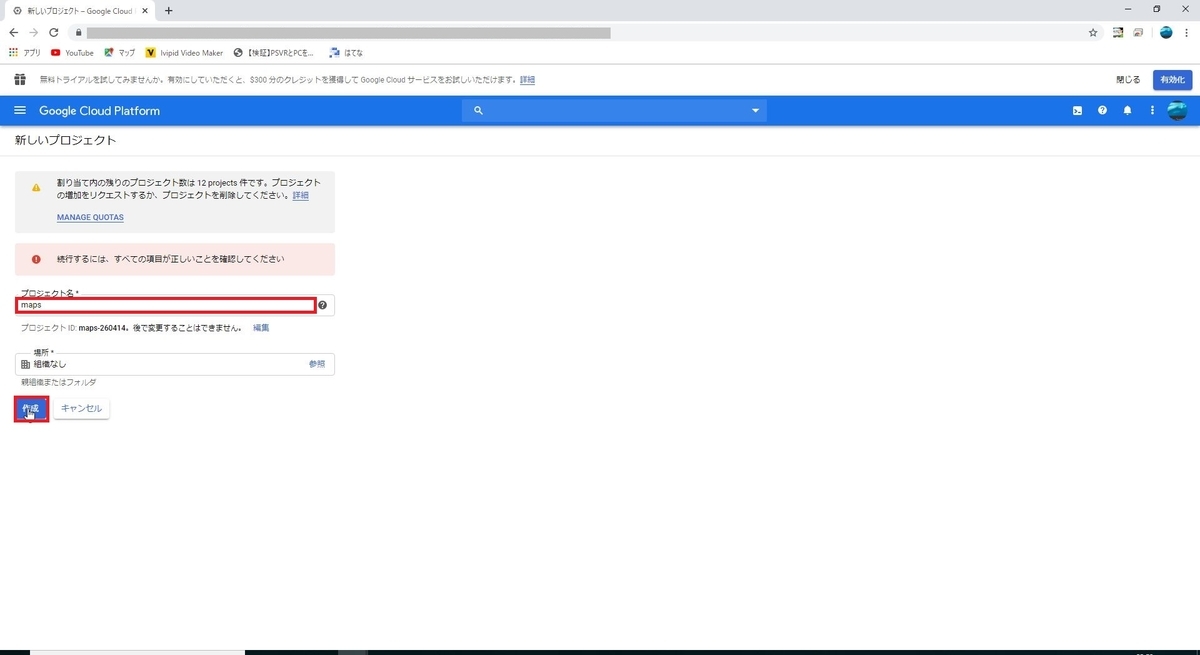Go back with browser back arrow
Viewport: 1200px width, 655px height.
point(14,32)
